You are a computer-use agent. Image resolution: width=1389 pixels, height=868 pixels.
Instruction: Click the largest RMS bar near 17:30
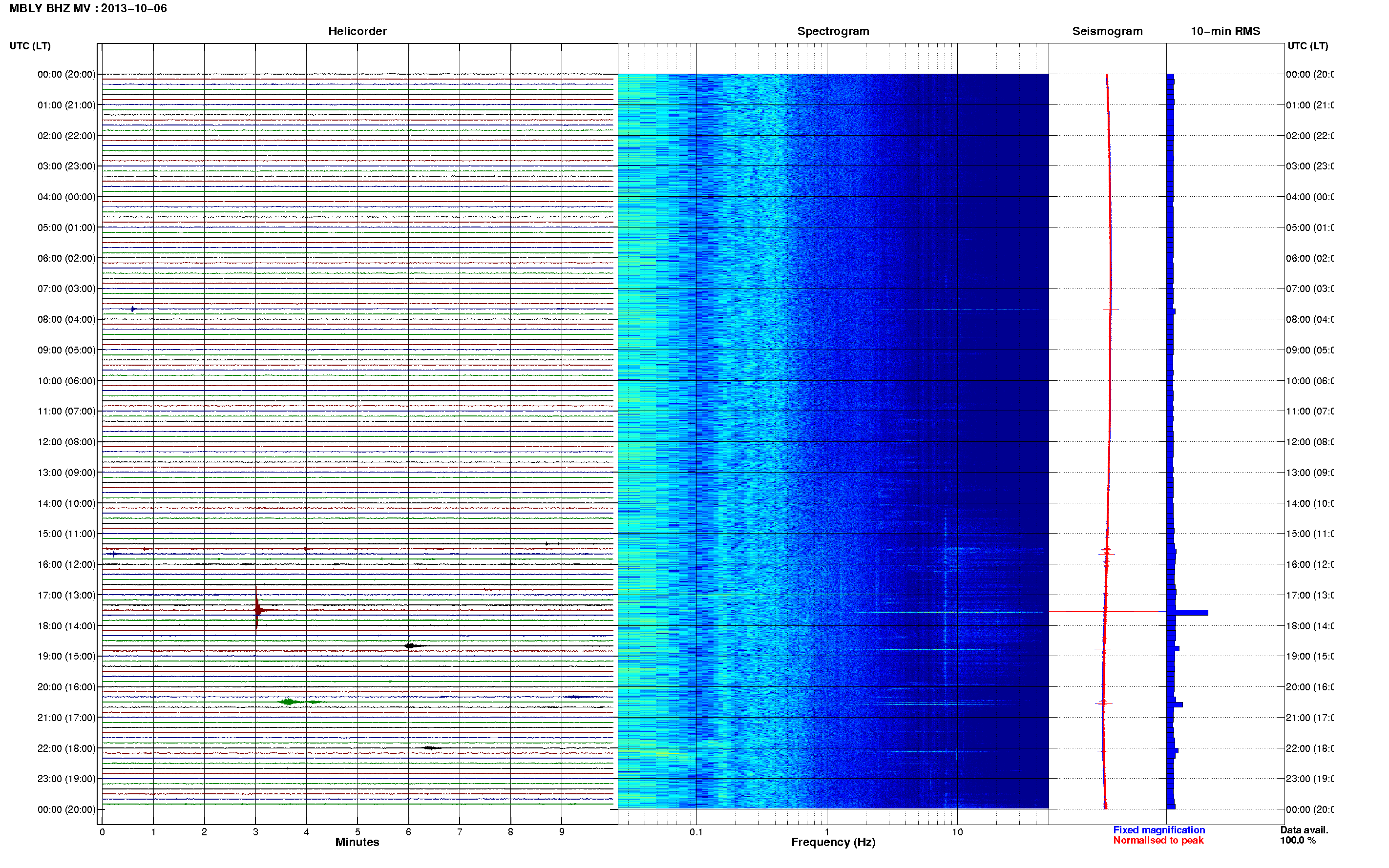point(1187,613)
